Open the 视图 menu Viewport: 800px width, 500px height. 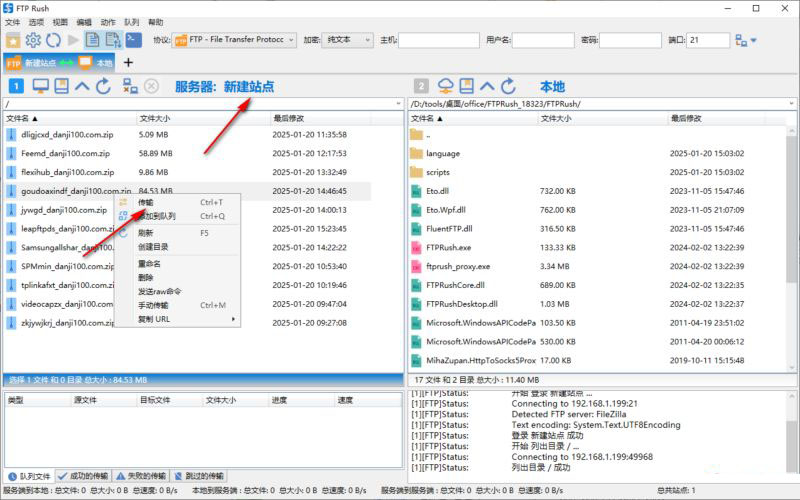(60, 22)
